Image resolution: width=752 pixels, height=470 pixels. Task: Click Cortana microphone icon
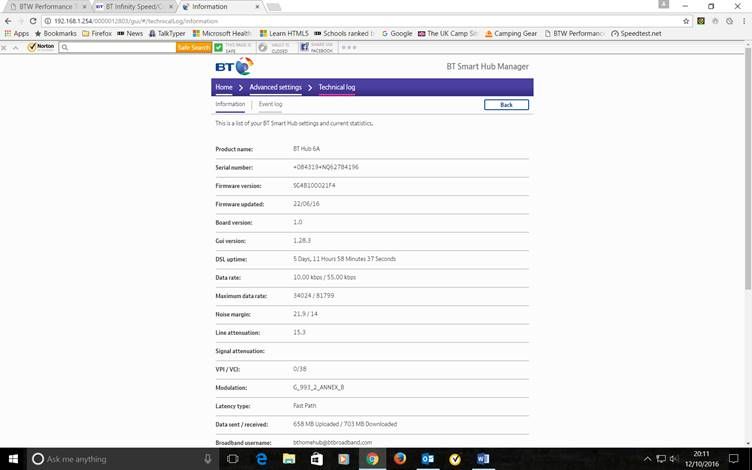pyautogui.click(x=208, y=459)
